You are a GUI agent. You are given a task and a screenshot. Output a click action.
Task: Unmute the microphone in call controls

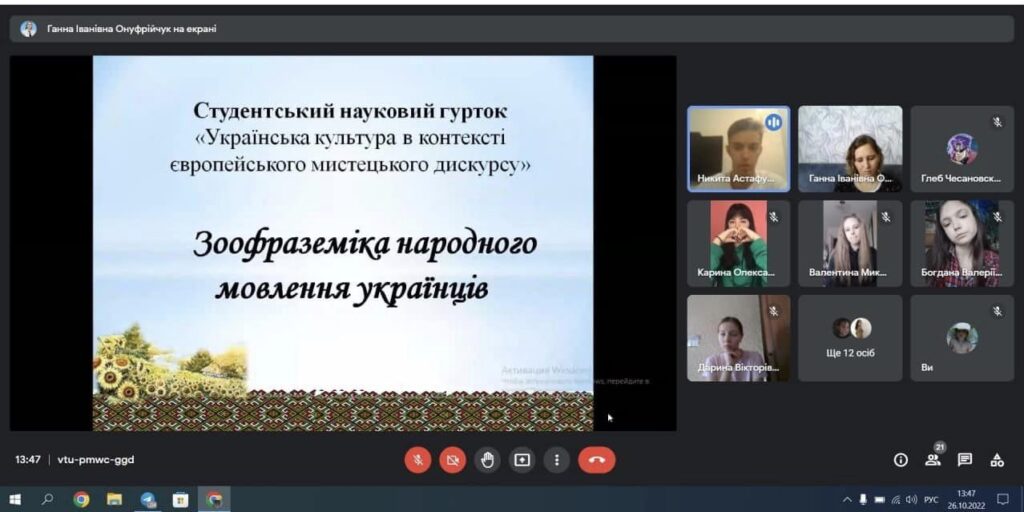coord(418,460)
